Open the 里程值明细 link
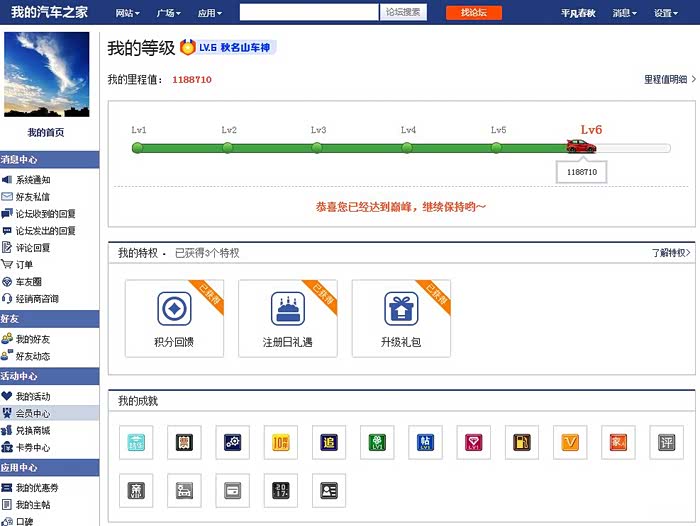Screen dimensions: 700x526 pos(669,79)
